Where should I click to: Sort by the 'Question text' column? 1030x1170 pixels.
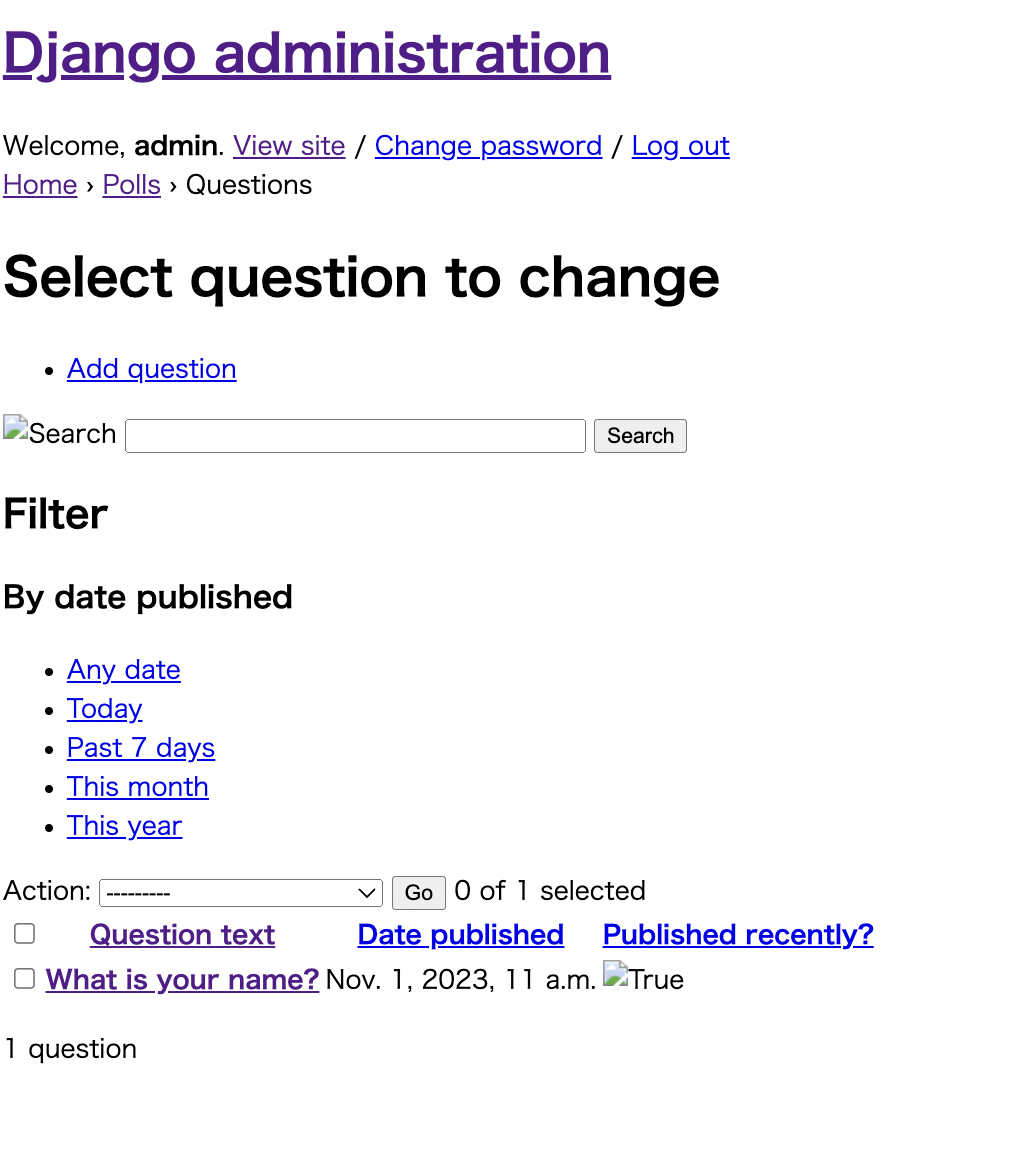tap(182, 934)
